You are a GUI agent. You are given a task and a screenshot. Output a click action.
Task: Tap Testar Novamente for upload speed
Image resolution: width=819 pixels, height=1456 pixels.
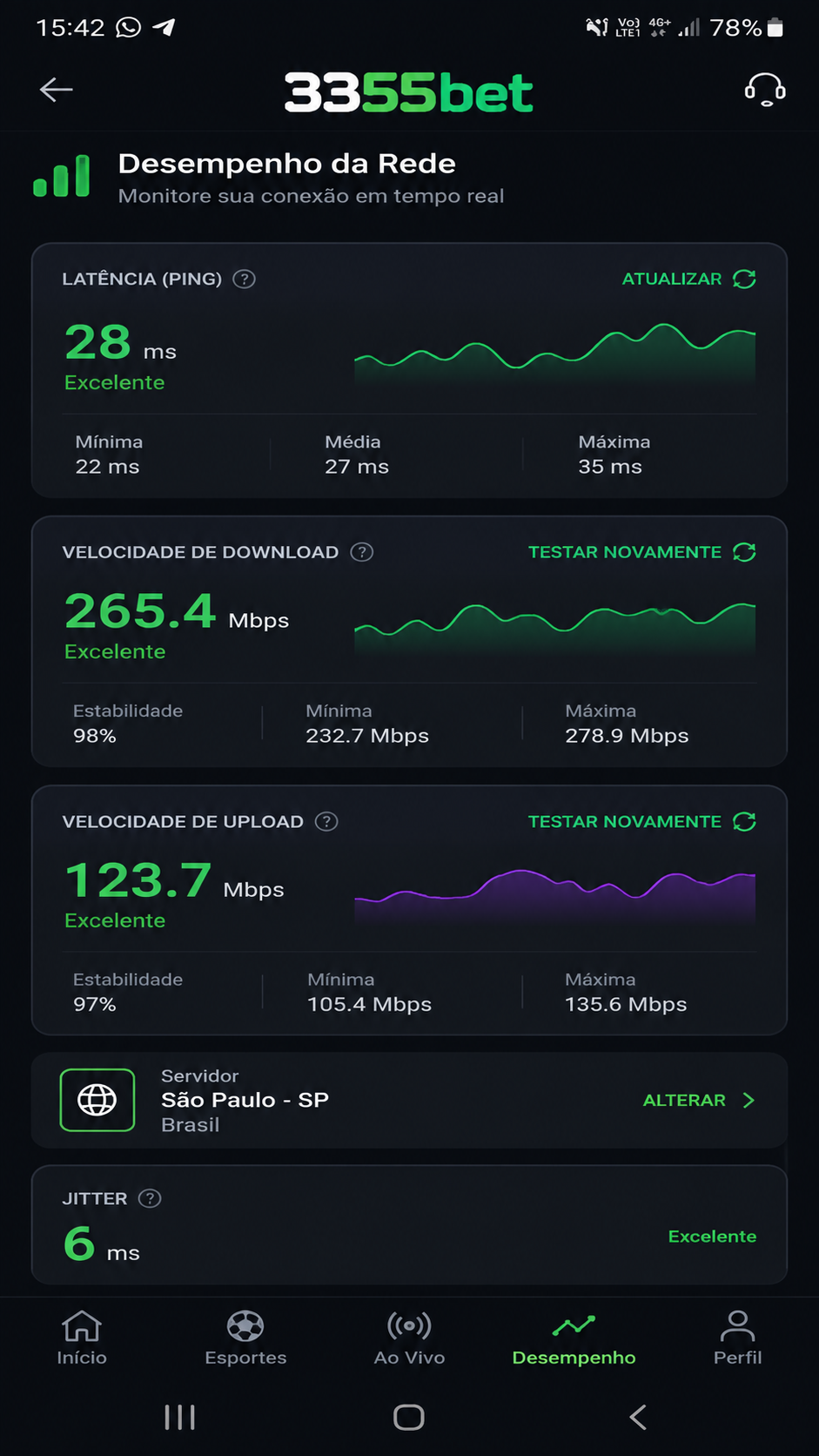pyautogui.click(x=625, y=821)
